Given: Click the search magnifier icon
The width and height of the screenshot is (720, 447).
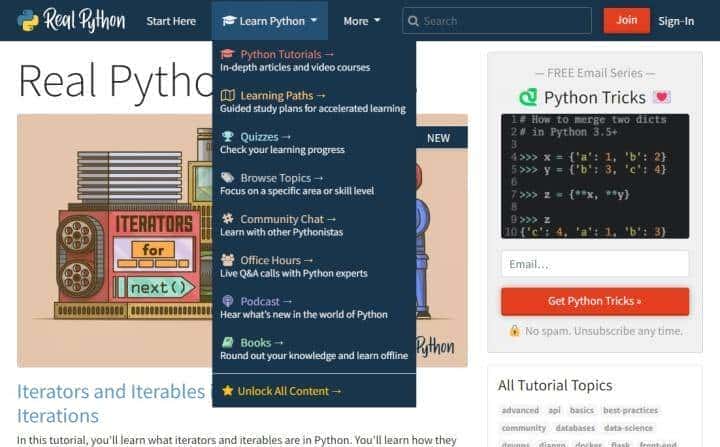Looking at the screenshot, I should tap(413, 21).
